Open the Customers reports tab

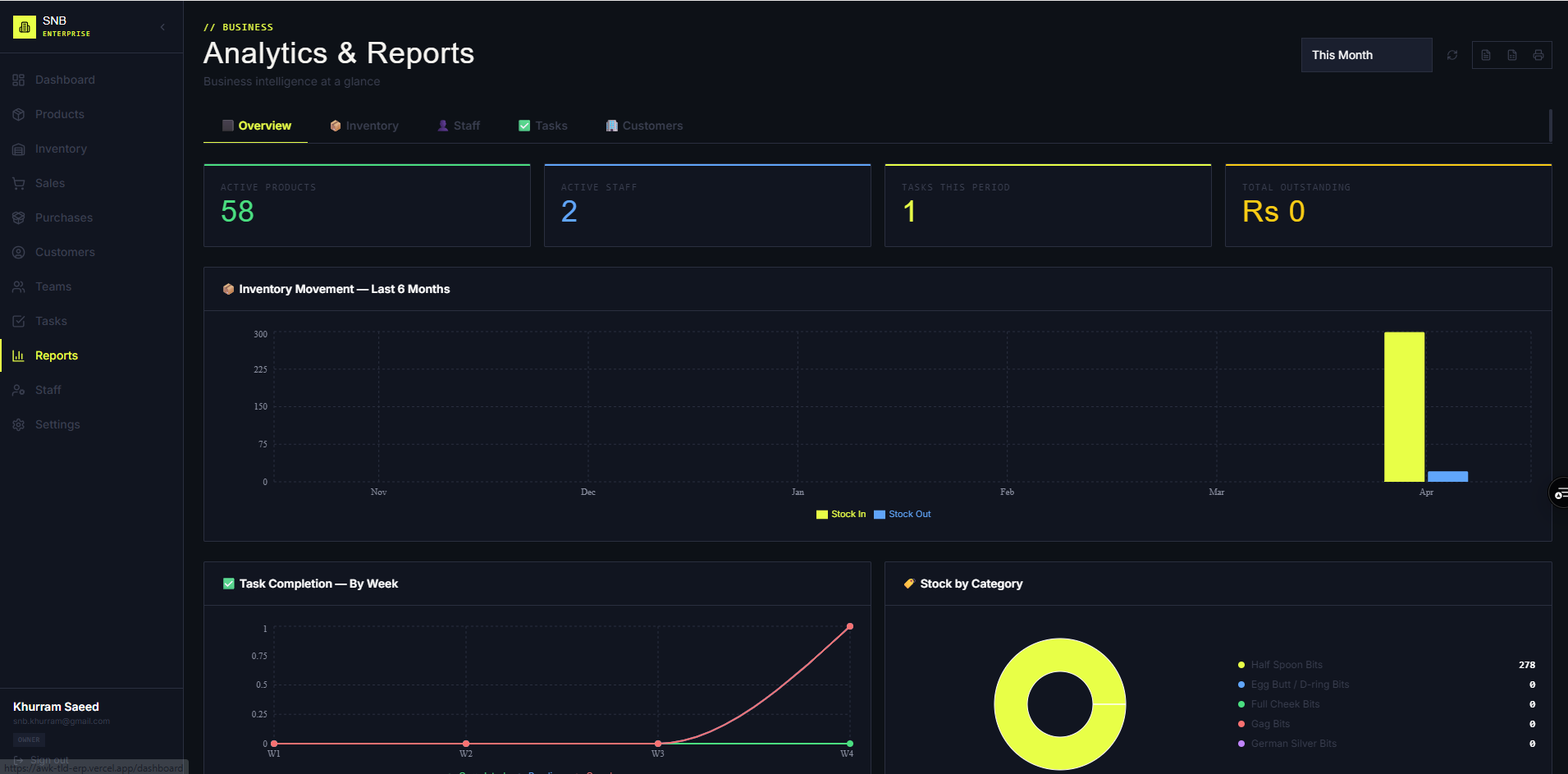coord(644,126)
